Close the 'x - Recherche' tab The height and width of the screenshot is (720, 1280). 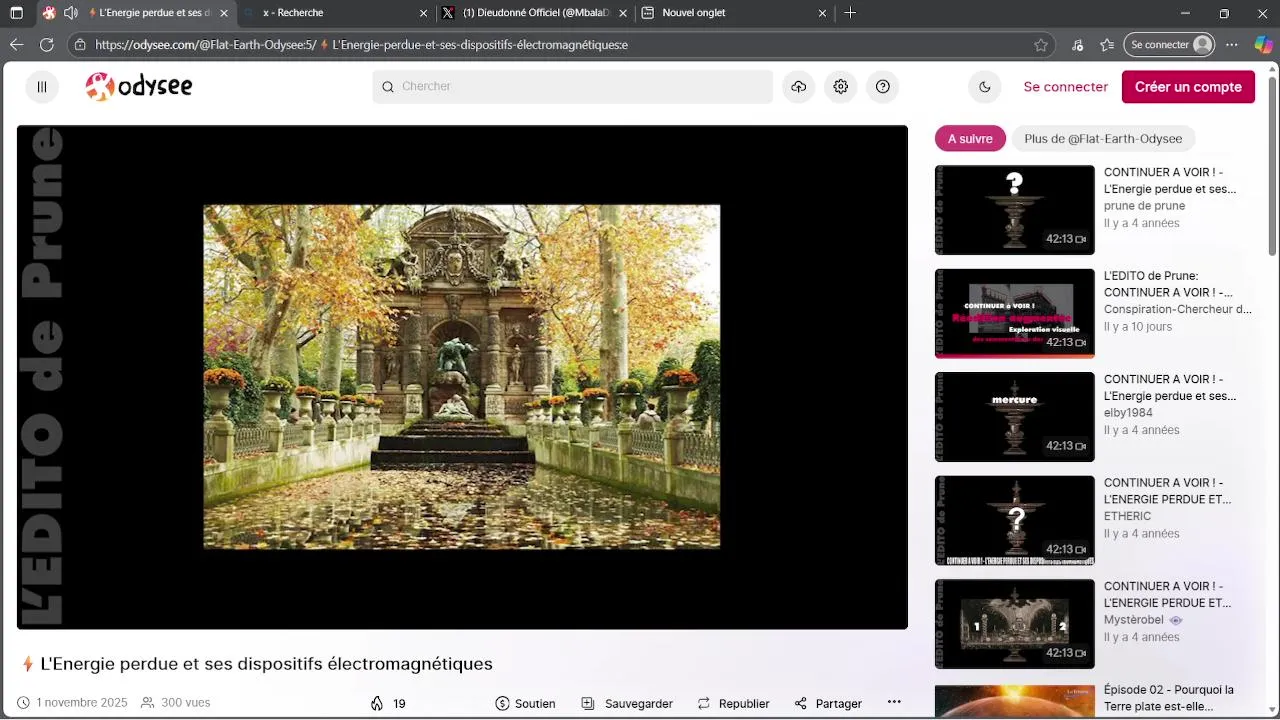pos(423,13)
